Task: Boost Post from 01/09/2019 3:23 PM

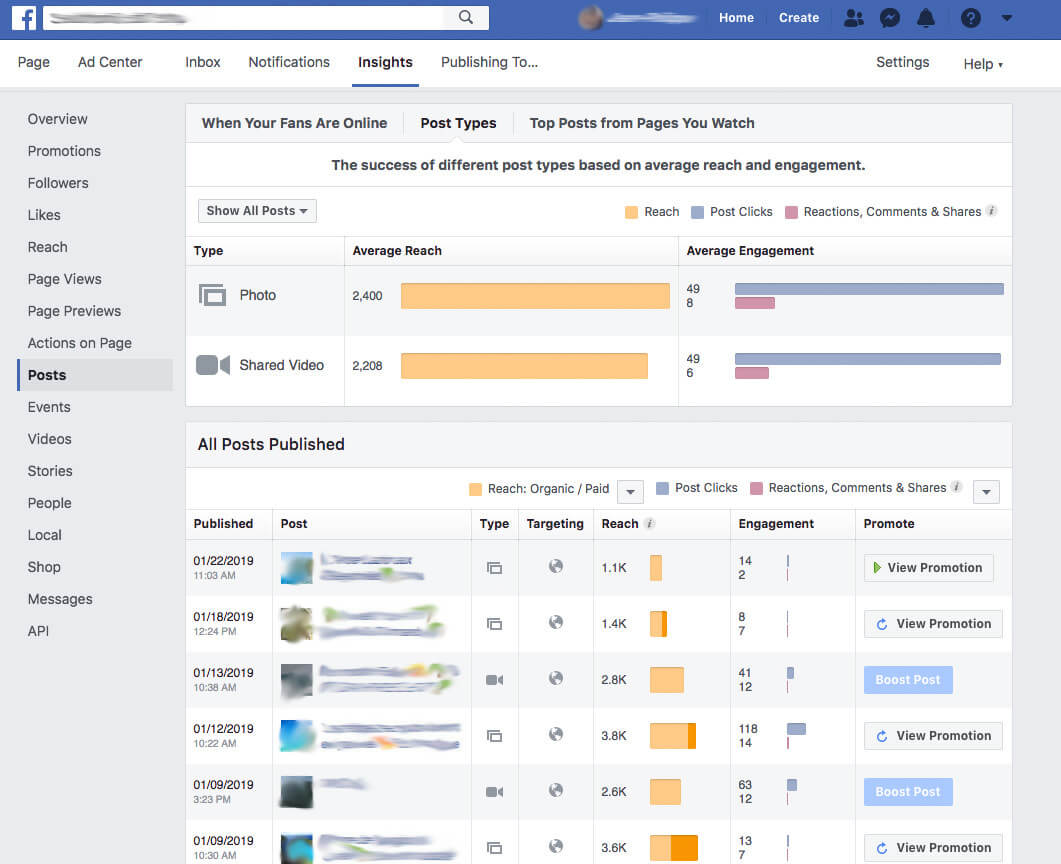Action: [908, 792]
